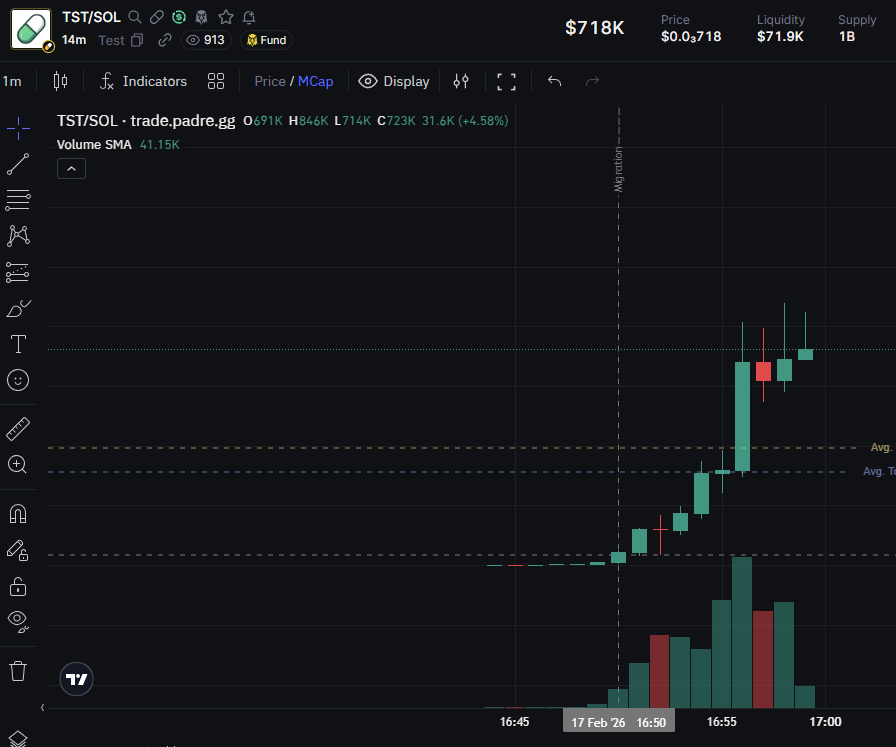Click the Migration vertical marker label
The width and height of the screenshot is (896, 747).
pyautogui.click(x=618, y=170)
